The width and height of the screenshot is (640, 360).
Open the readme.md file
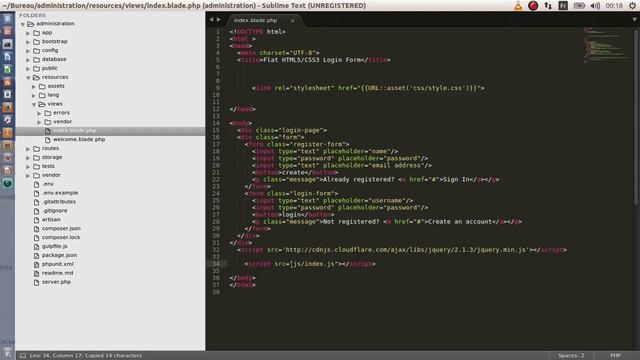pyautogui.click(x=57, y=273)
